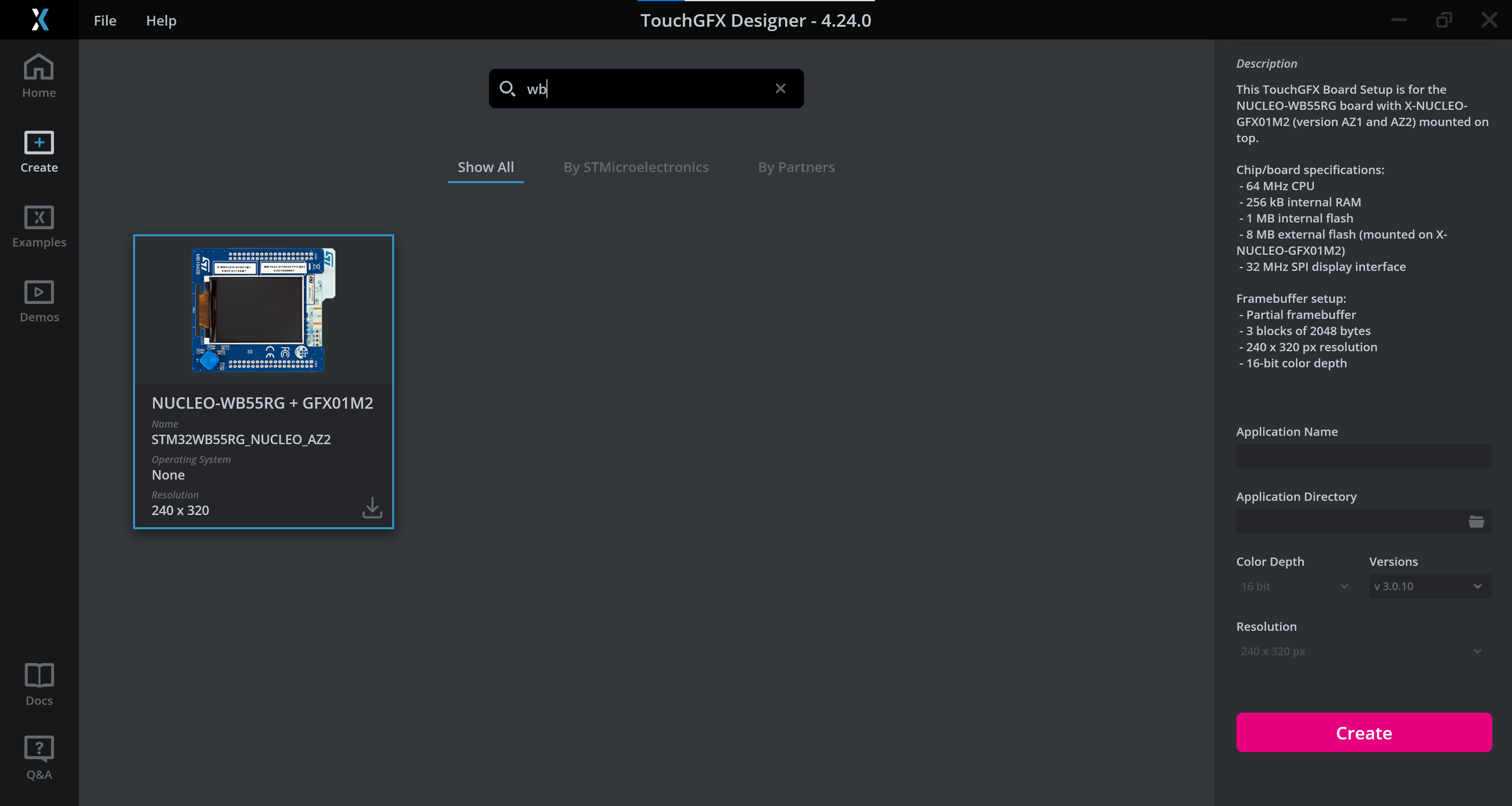Open the Q&A help section
1512x806 pixels.
(x=39, y=757)
